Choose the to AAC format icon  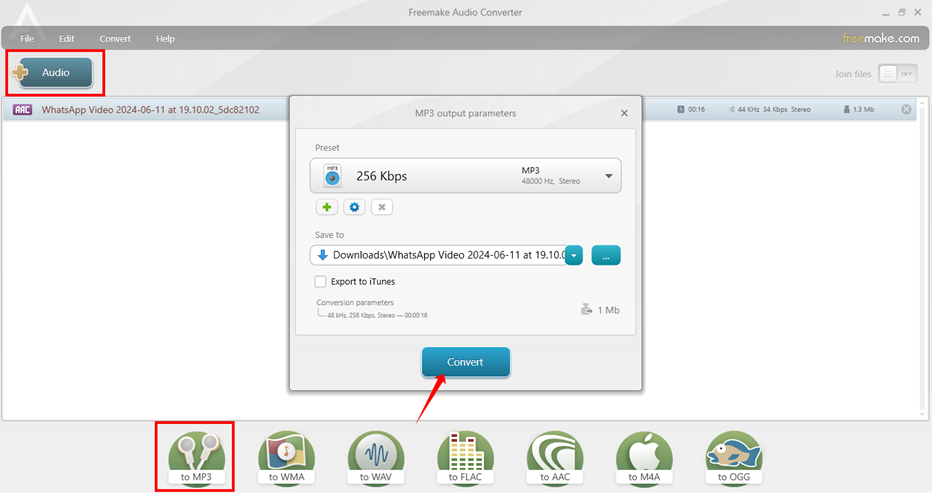(x=555, y=458)
